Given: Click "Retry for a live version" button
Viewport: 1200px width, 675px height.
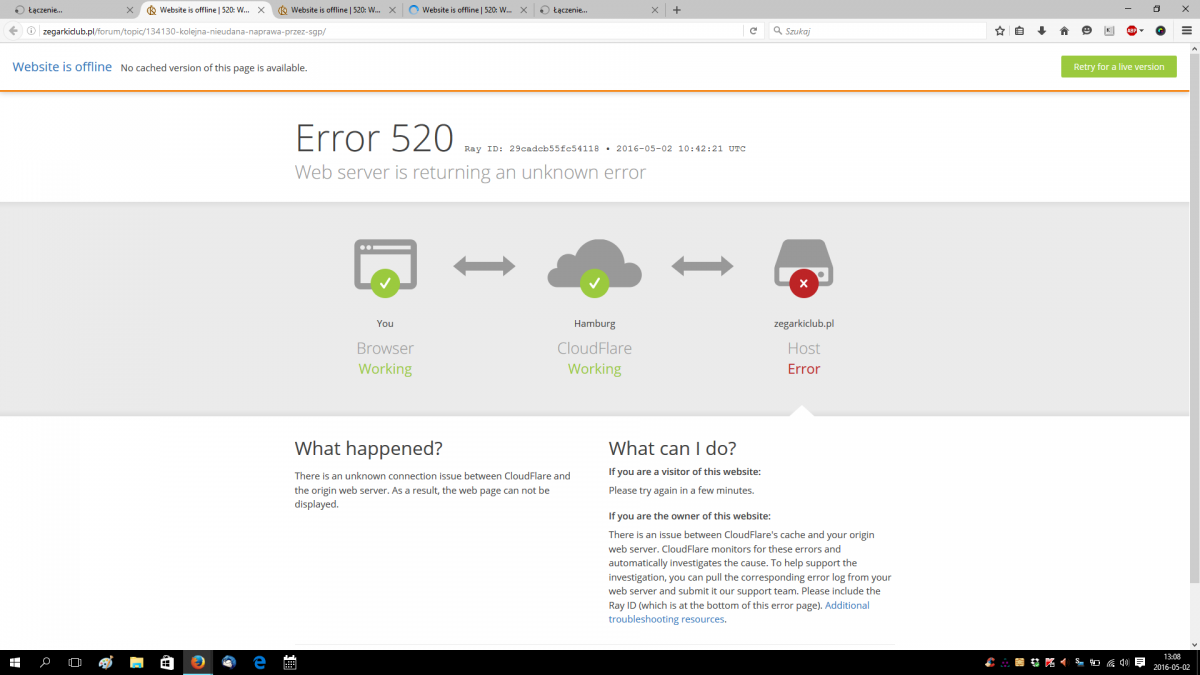Looking at the screenshot, I should (1119, 67).
